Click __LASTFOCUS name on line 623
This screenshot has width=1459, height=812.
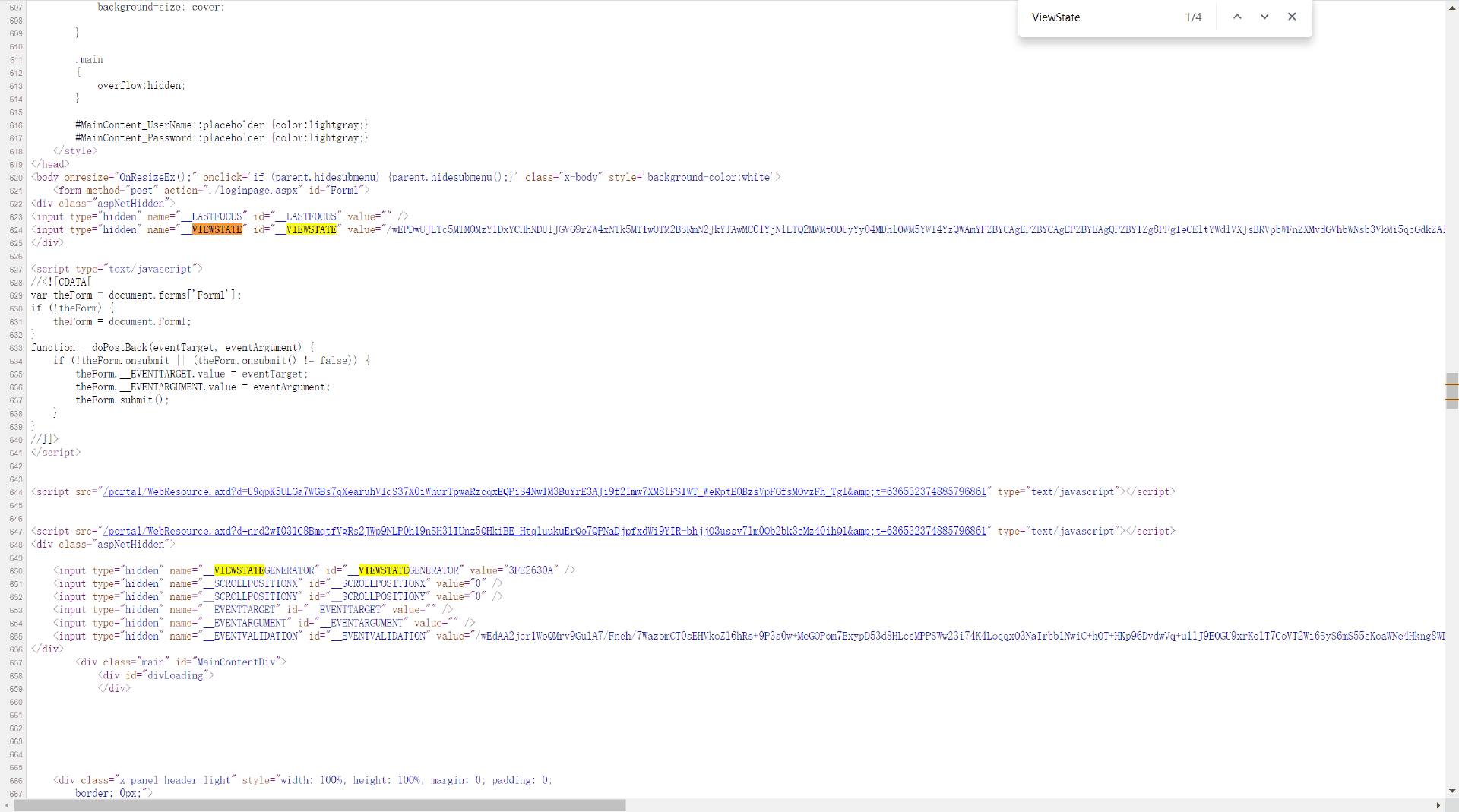[x=212, y=217]
